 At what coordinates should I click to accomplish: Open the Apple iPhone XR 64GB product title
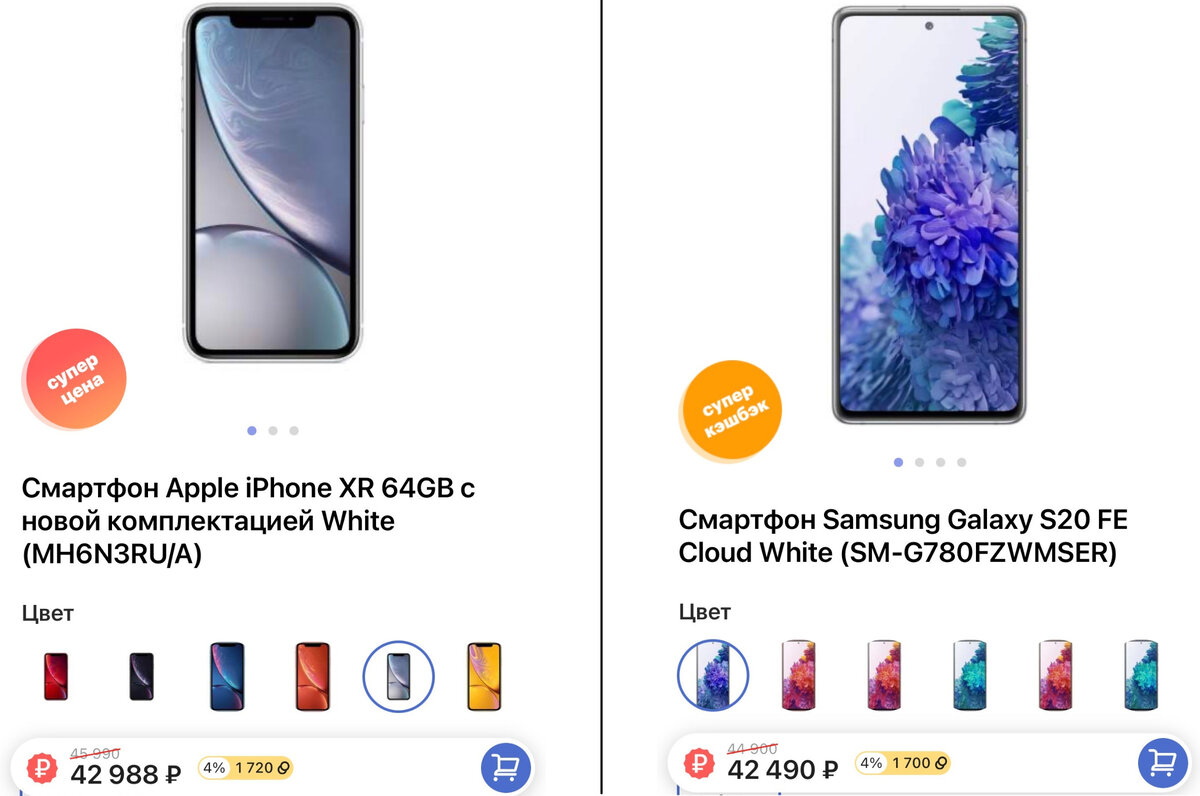247,521
